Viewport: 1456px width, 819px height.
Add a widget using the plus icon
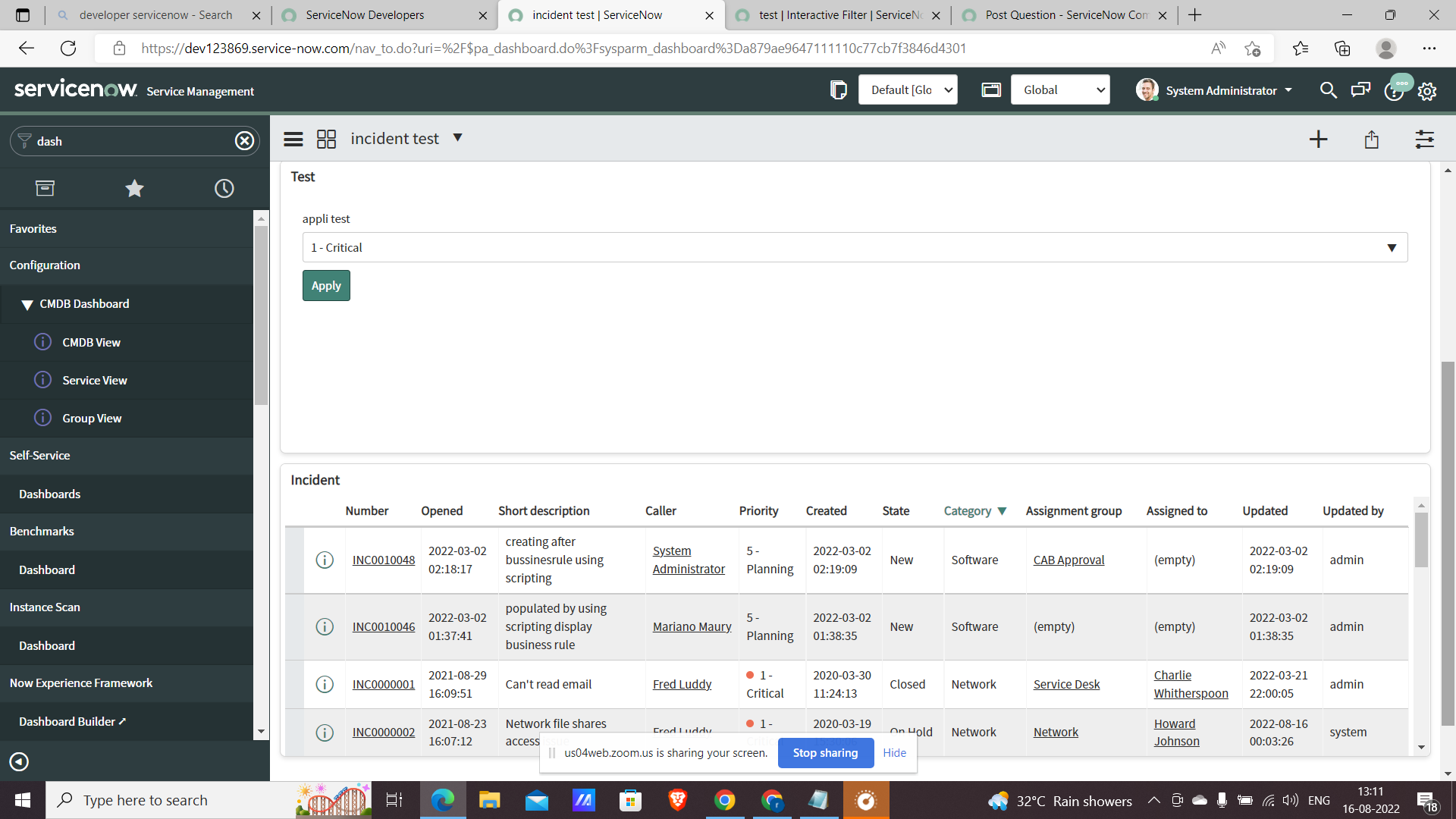pyautogui.click(x=1319, y=139)
